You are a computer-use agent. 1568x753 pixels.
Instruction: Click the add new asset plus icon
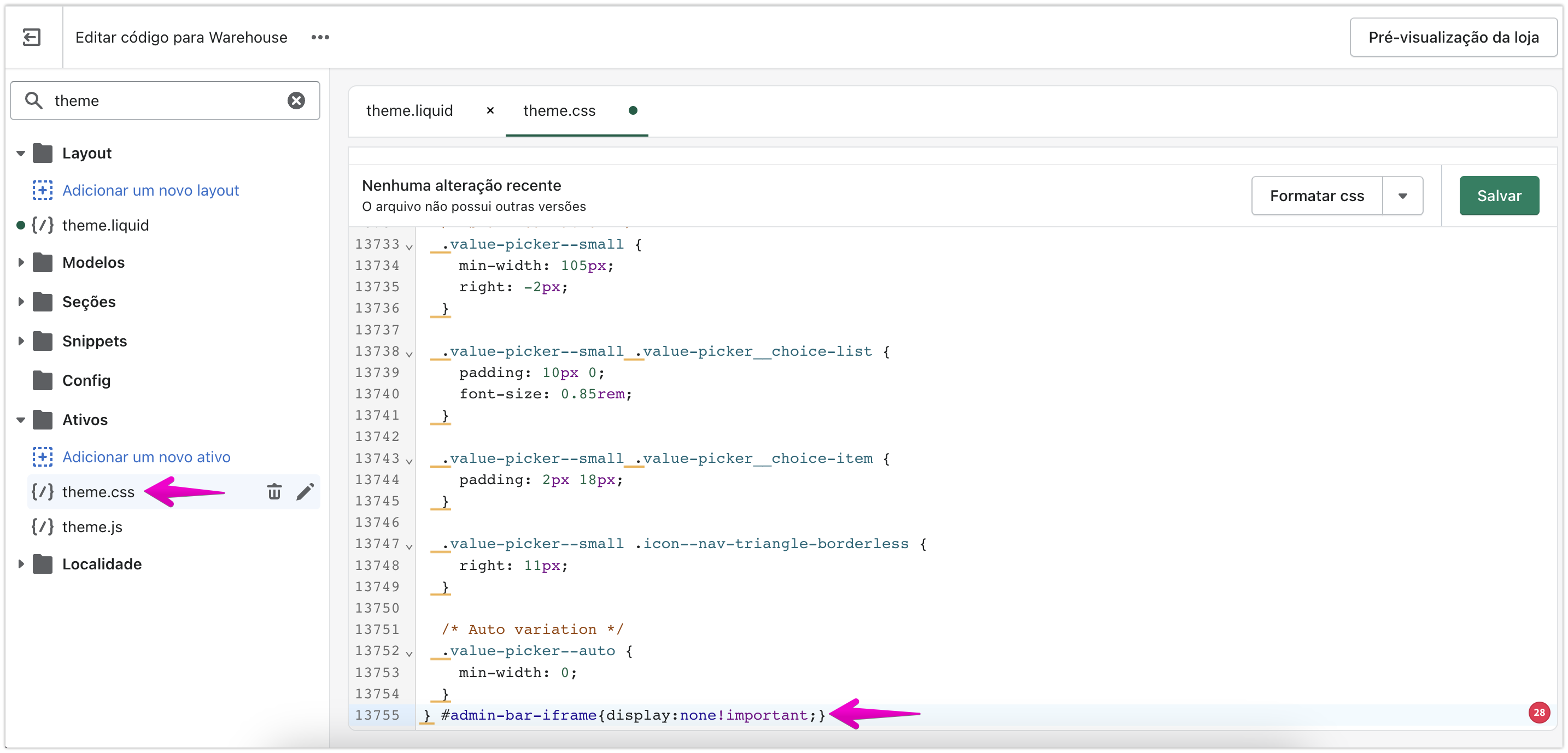(42, 457)
